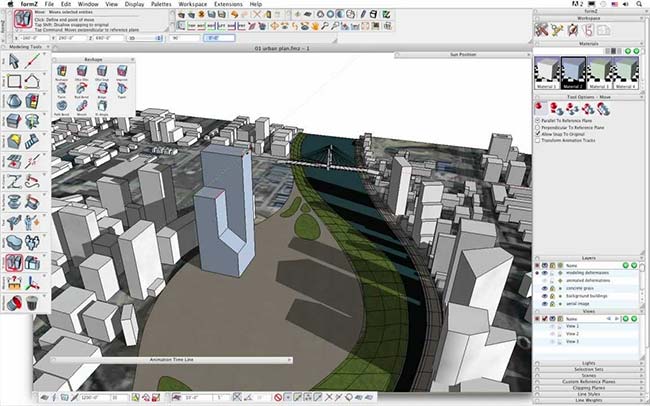Select View 1 in Views list

pyautogui.click(x=572, y=326)
